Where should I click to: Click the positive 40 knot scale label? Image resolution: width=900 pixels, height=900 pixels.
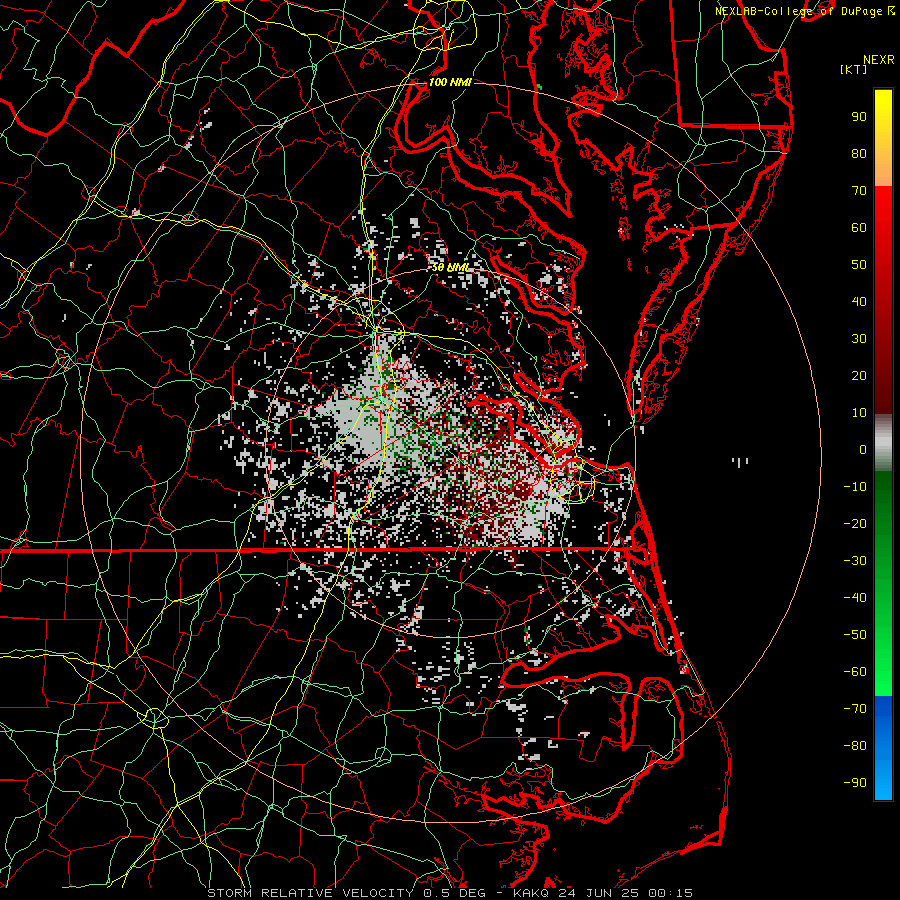tap(859, 301)
